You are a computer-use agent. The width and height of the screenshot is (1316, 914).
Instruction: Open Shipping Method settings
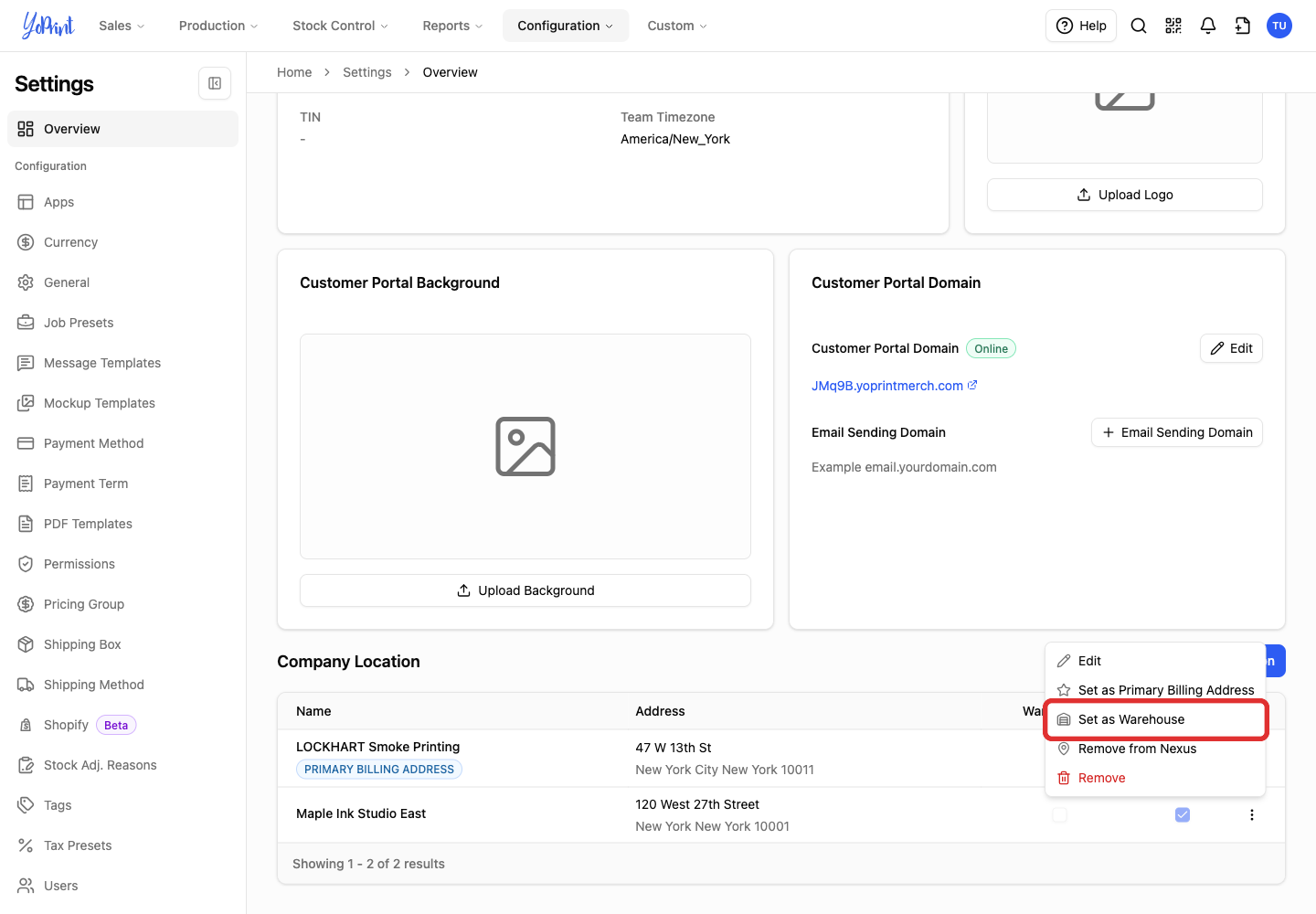[122, 685]
